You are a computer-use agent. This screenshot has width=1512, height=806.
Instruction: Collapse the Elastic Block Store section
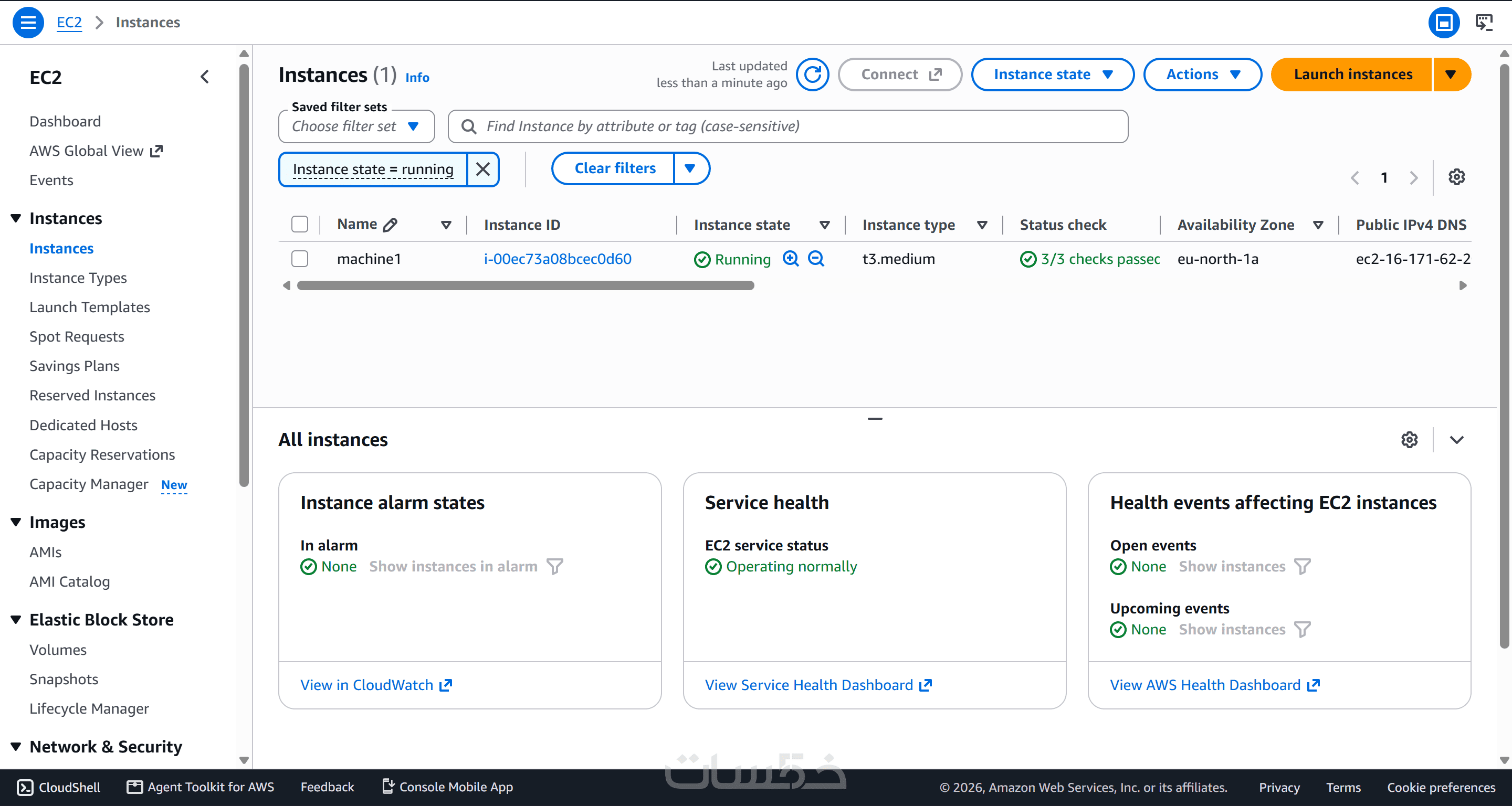point(16,620)
